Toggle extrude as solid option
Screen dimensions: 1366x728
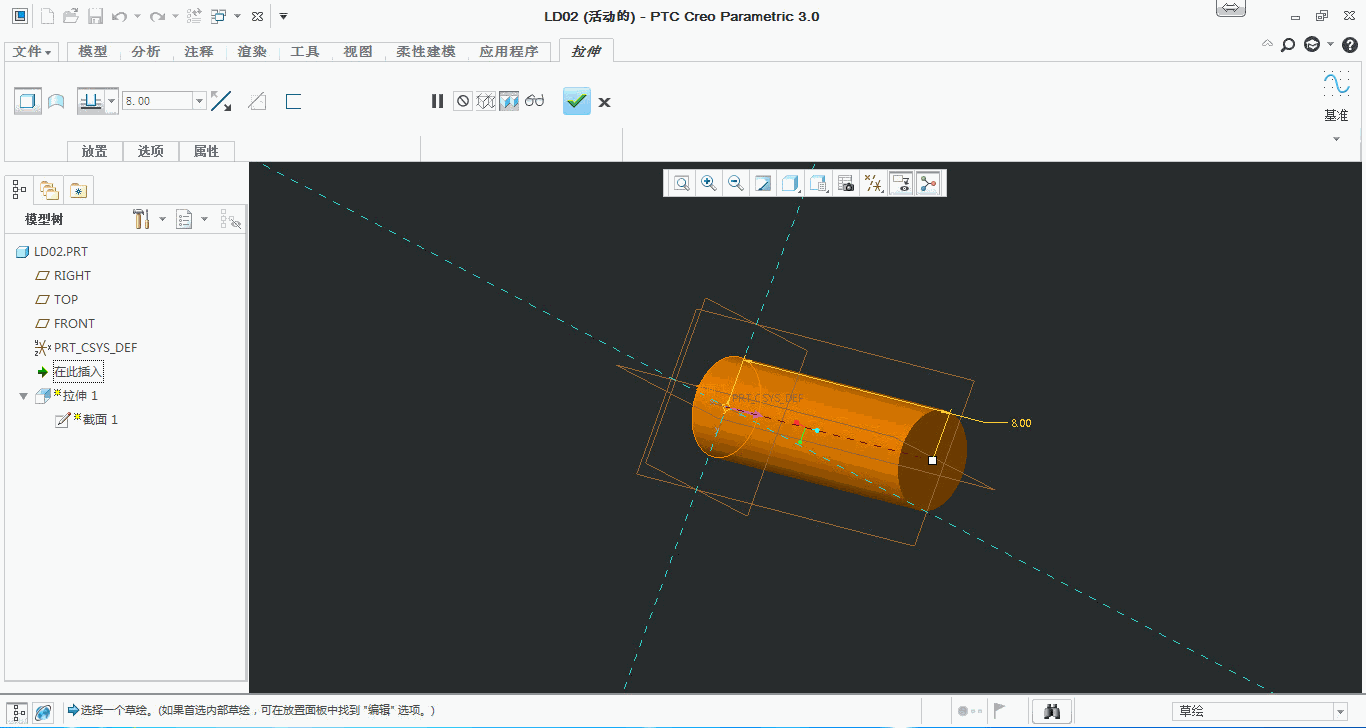click(28, 101)
